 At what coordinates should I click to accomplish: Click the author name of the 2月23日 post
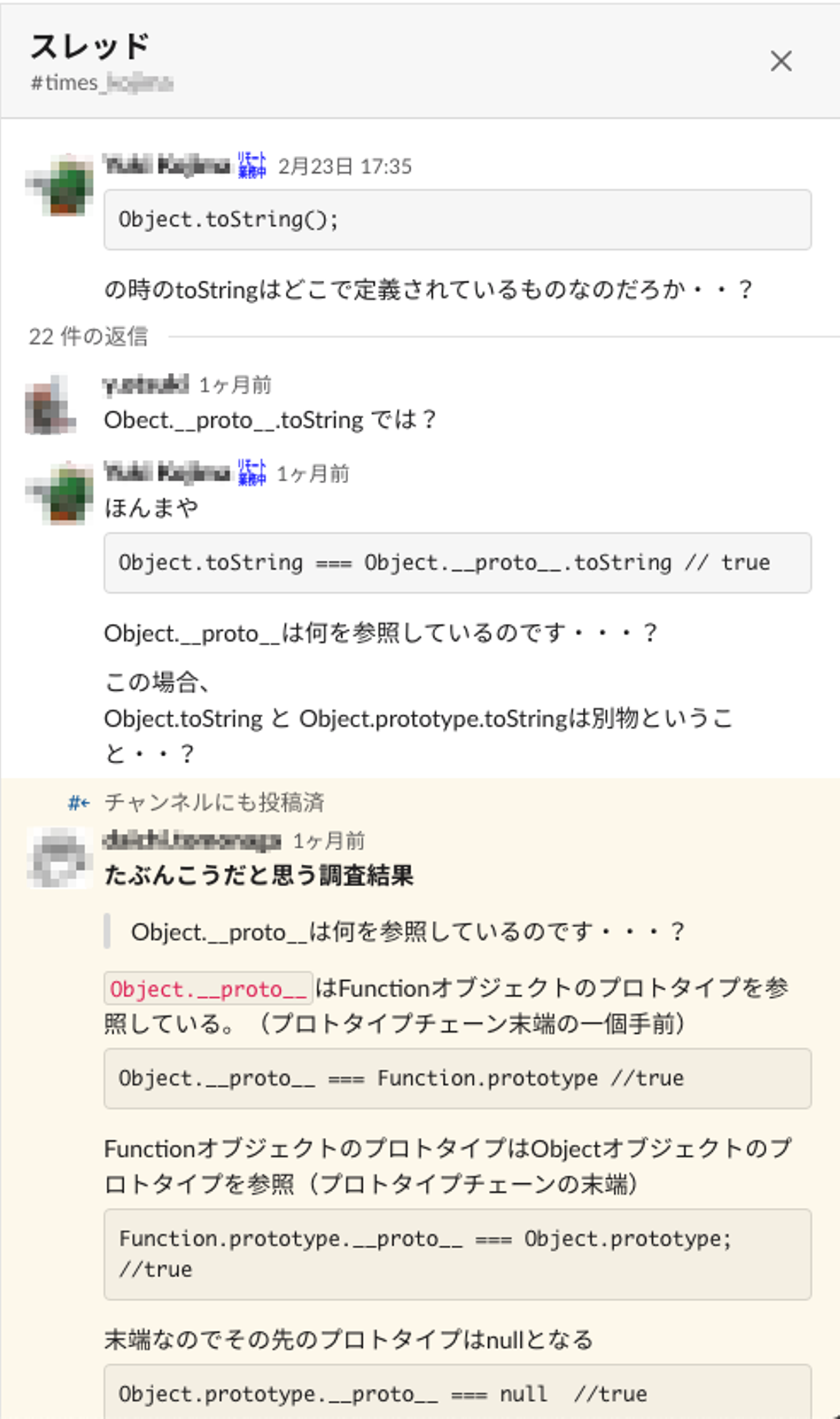(167, 165)
